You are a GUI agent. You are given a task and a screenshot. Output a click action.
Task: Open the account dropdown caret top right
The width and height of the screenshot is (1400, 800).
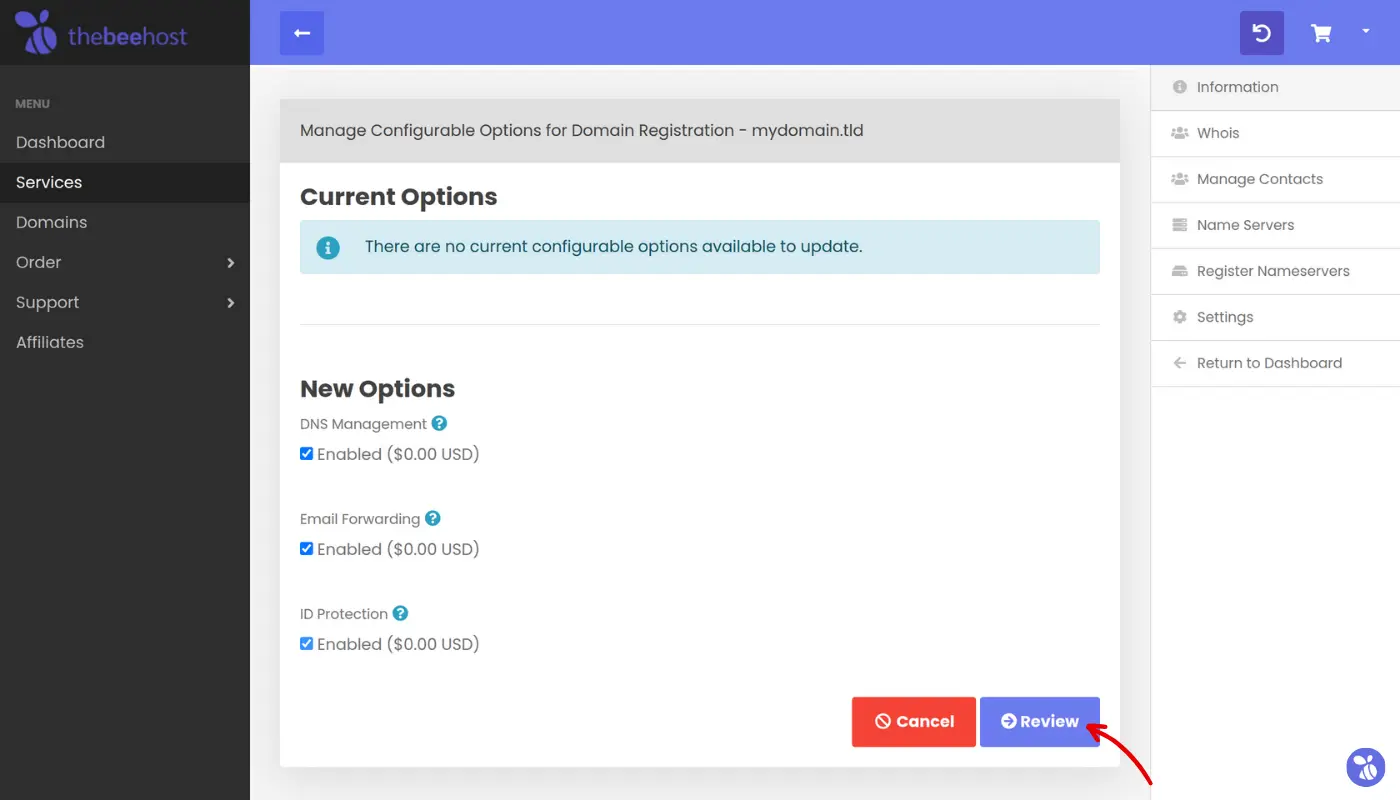pyautogui.click(x=1366, y=32)
